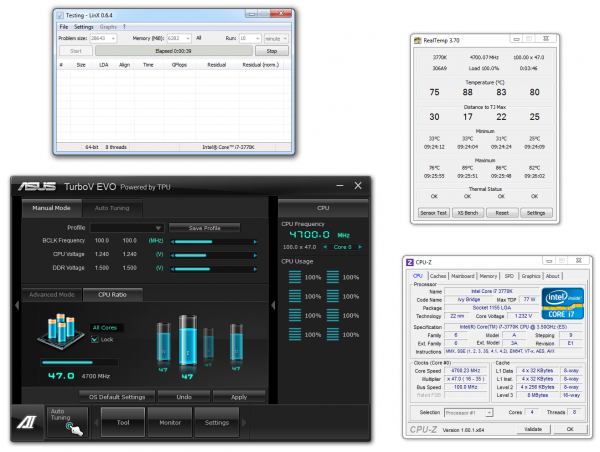The image size is (600, 452).
Task: Click the LinX title bar checkmark icon
Action: click(x=60, y=15)
